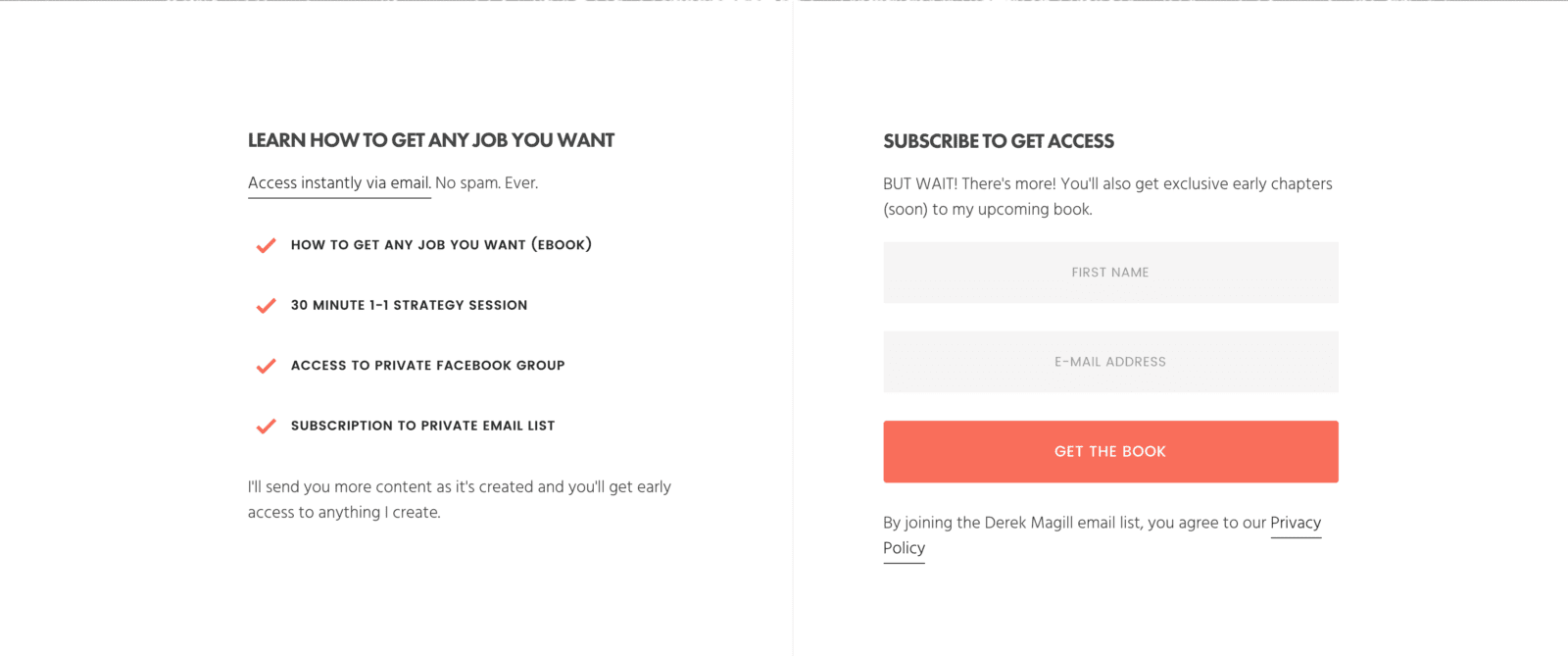Click the 'HOW TO GET ANY JOB YOU WANT (EBOOK)' list item
Viewport: 1568px width, 656px height.
pyautogui.click(x=441, y=244)
